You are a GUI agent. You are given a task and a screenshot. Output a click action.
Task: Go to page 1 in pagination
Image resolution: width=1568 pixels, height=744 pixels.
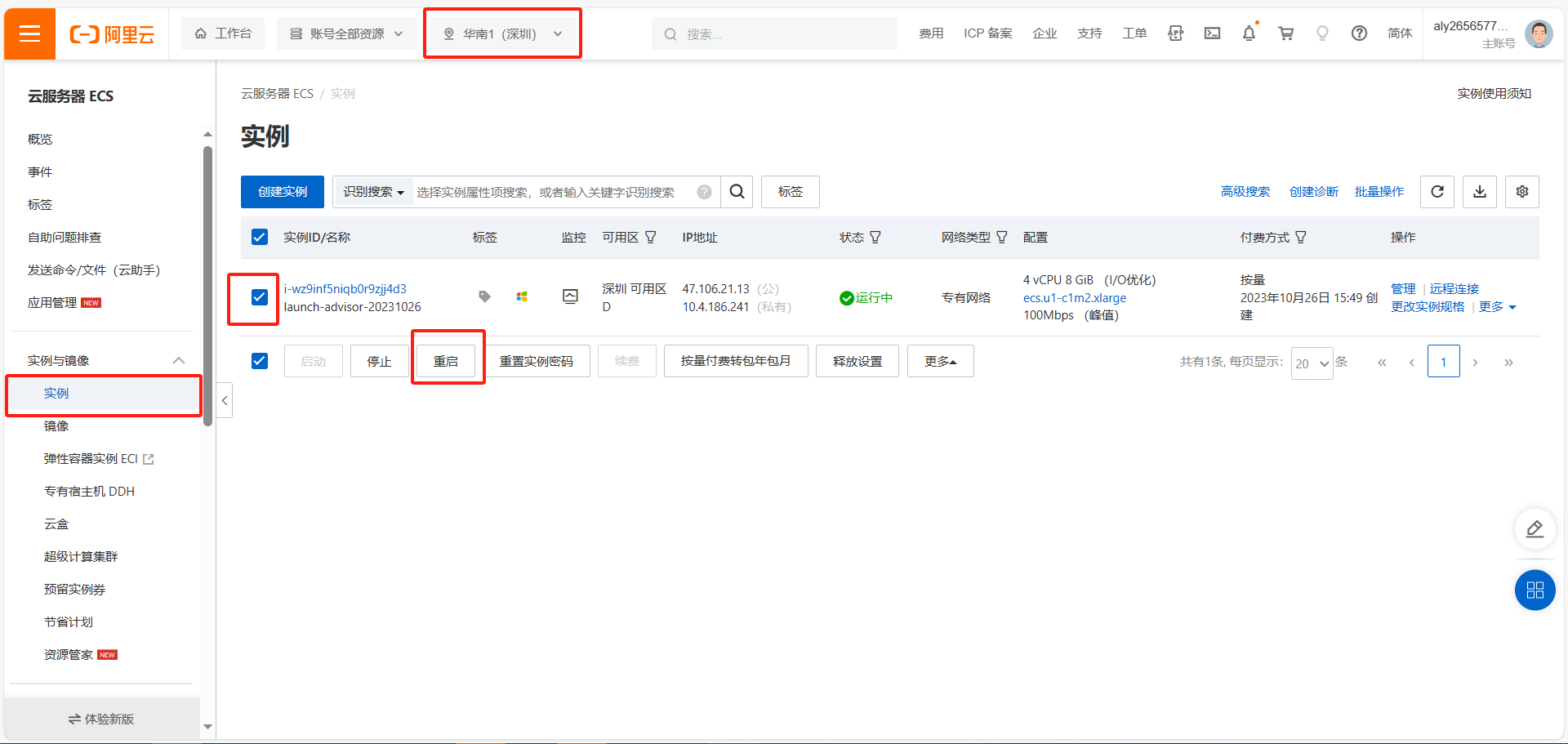[1443, 362]
